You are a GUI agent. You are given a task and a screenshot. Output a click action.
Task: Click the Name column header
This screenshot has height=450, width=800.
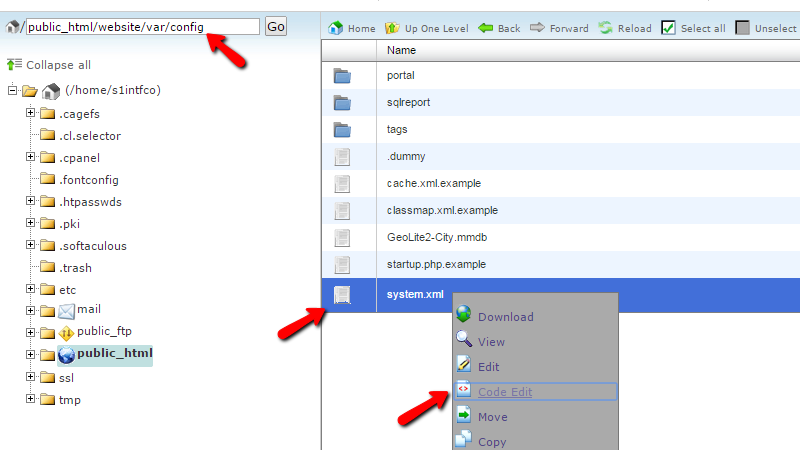(x=401, y=50)
